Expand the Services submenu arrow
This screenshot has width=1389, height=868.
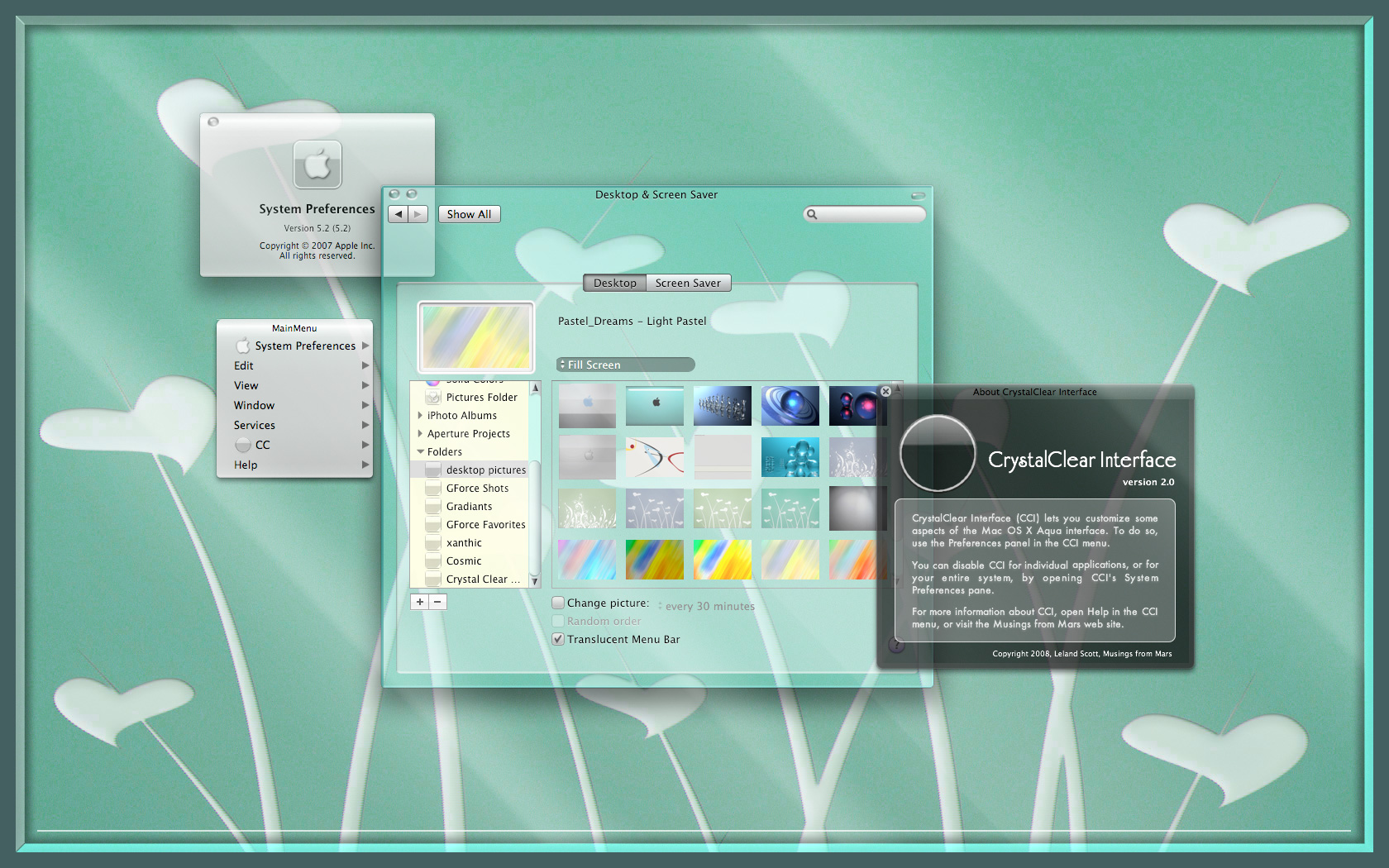pyautogui.click(x=365, y=425)
